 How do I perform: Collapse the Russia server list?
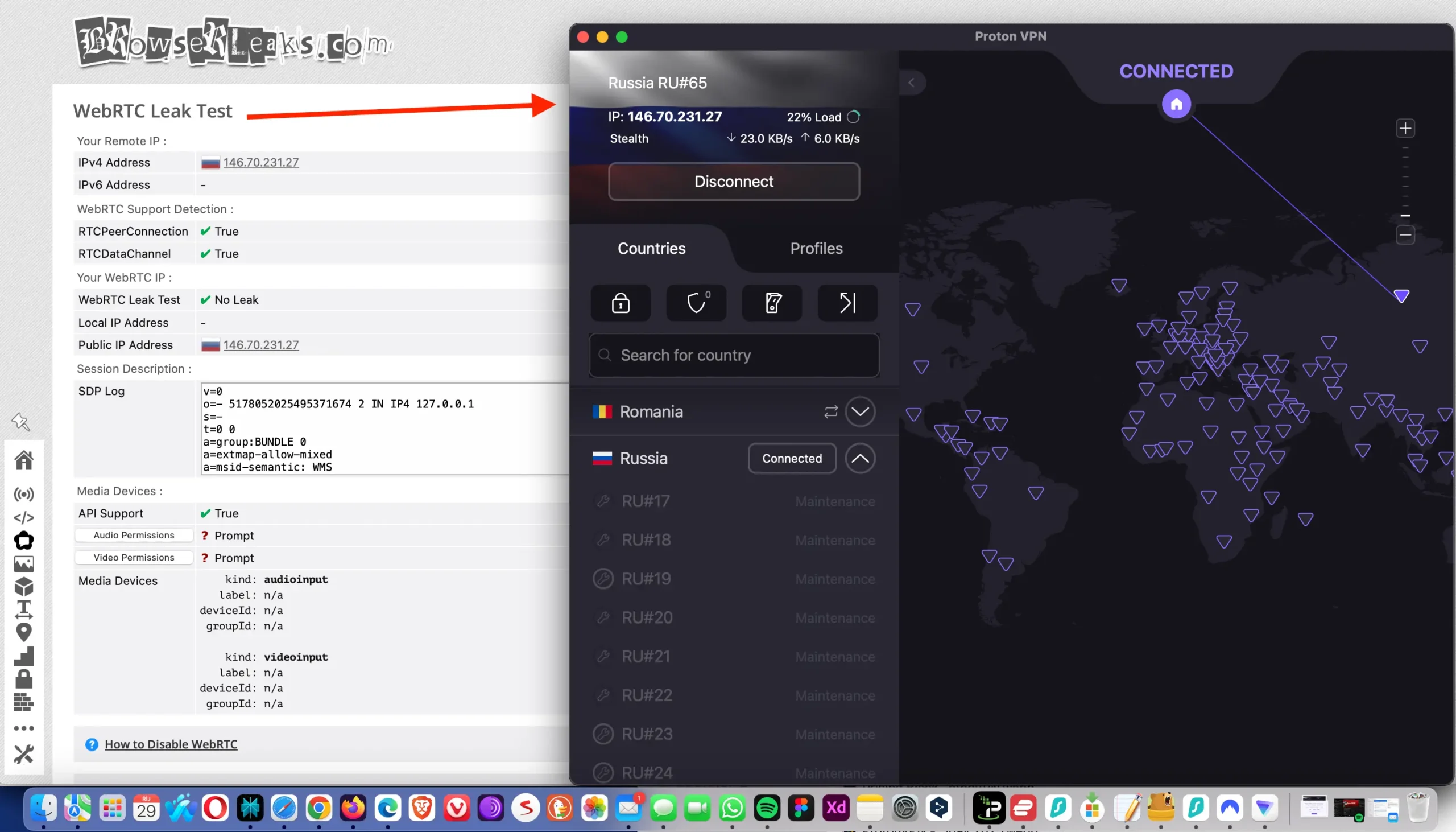(861, 458)
